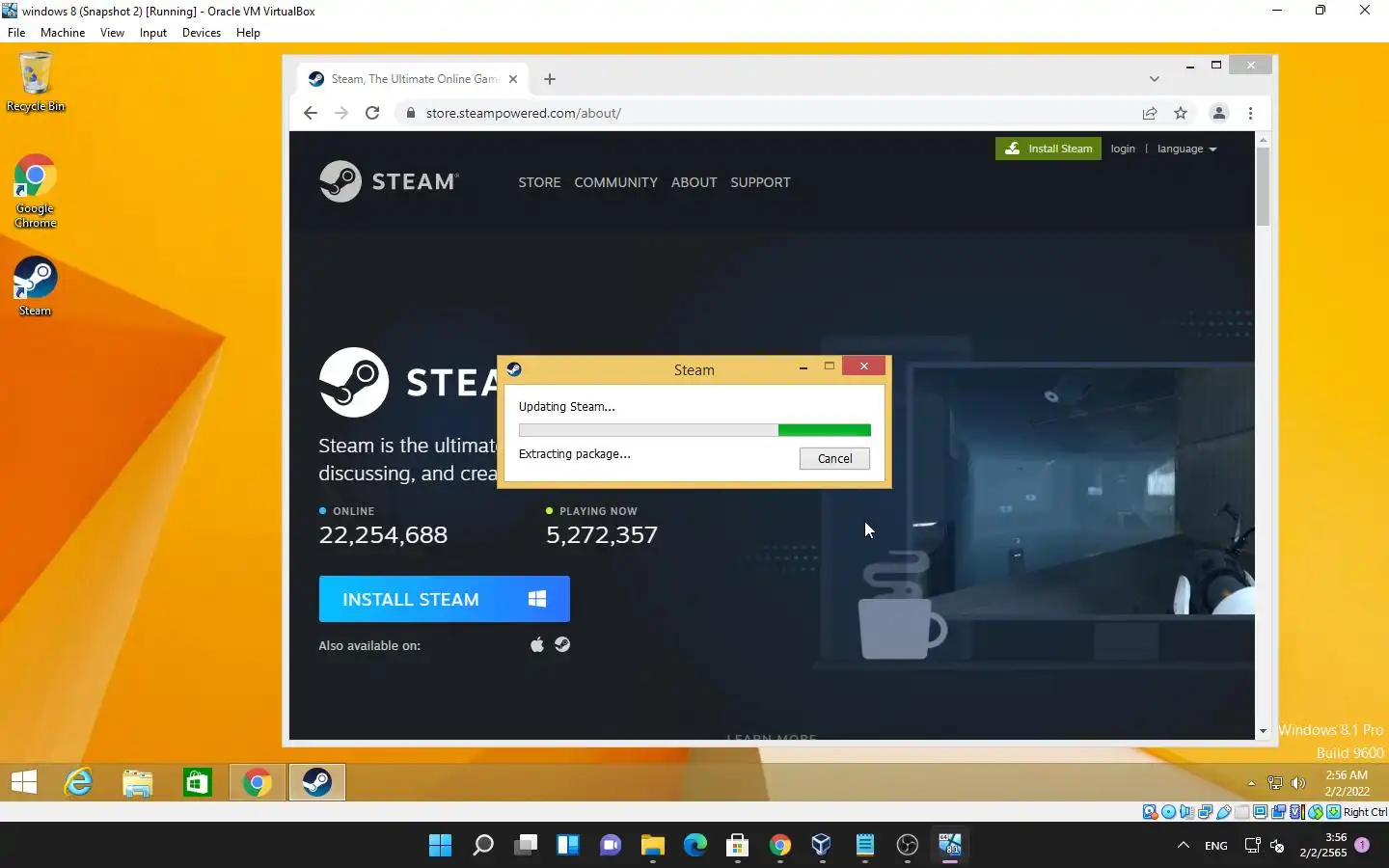1389x868 pixels.
Task: Go to COMMUNITY in Steam navigation
Action: click(615, 182)
